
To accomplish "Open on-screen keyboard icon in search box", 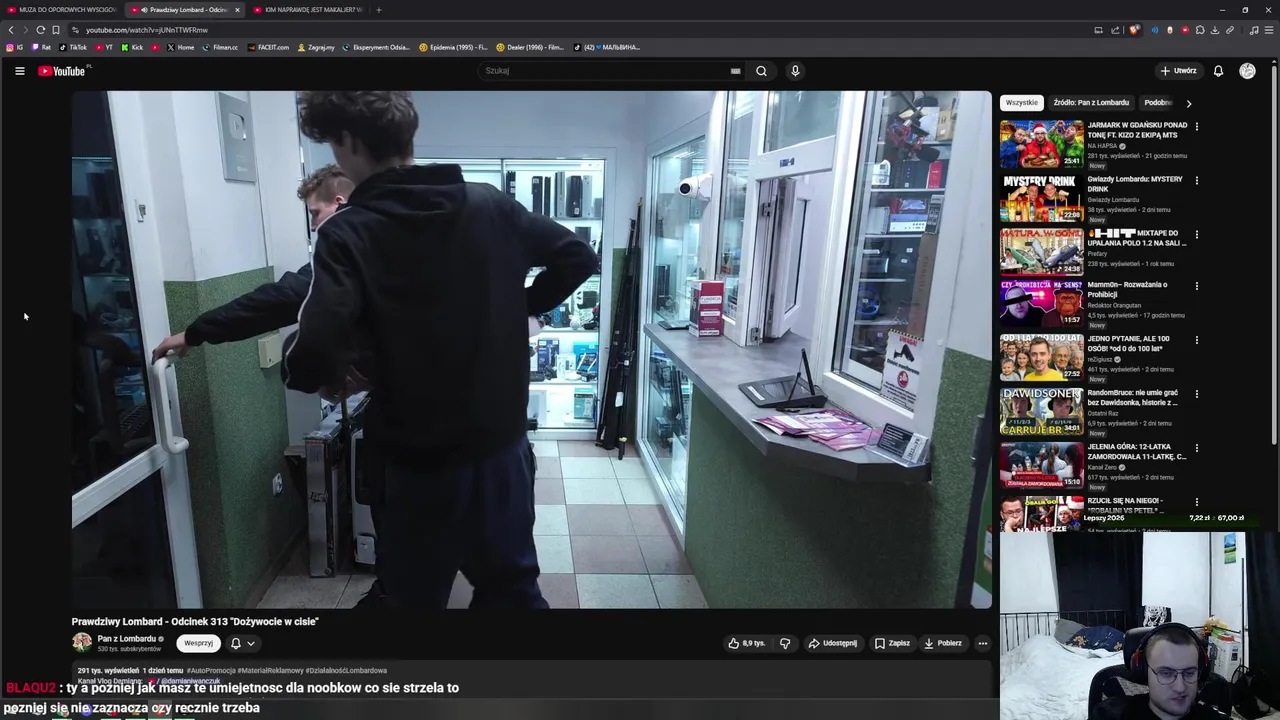I will tap(735, 71).
